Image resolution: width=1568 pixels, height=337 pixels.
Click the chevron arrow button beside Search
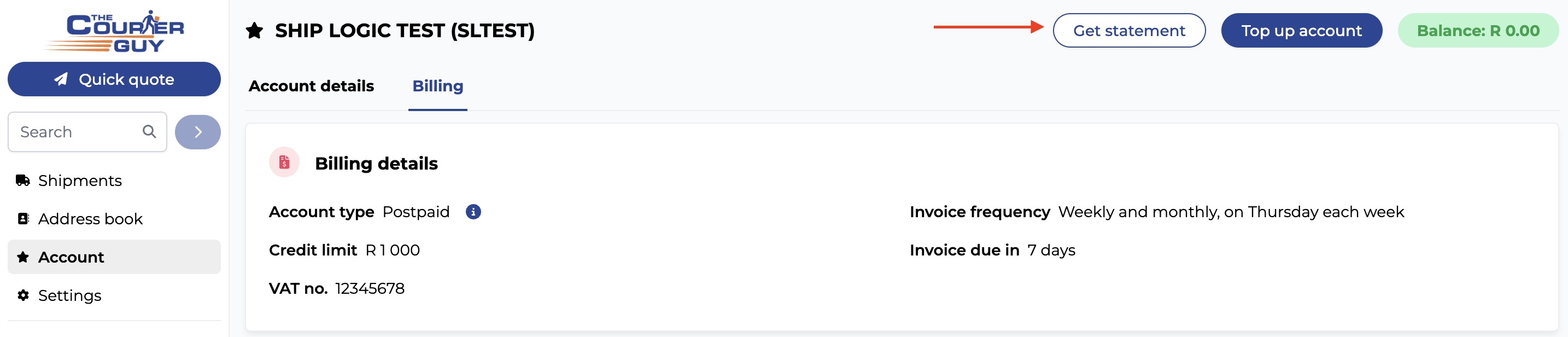click(x=198, y=132)
